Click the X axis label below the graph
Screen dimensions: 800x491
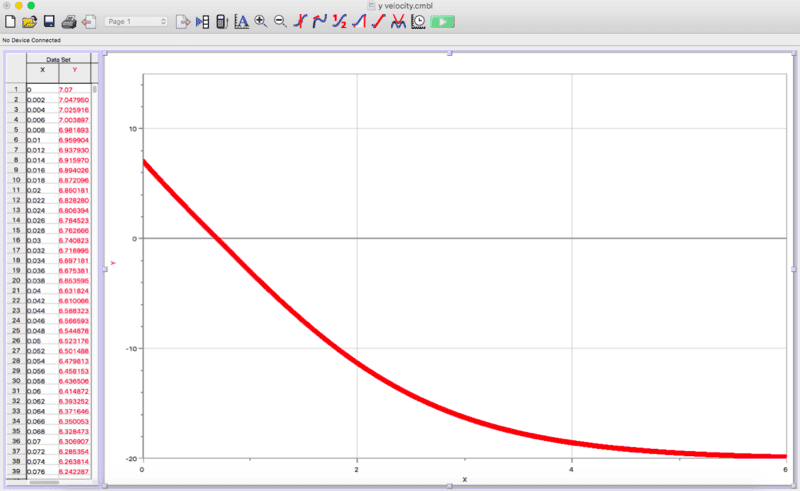click(x=464, y=479)
